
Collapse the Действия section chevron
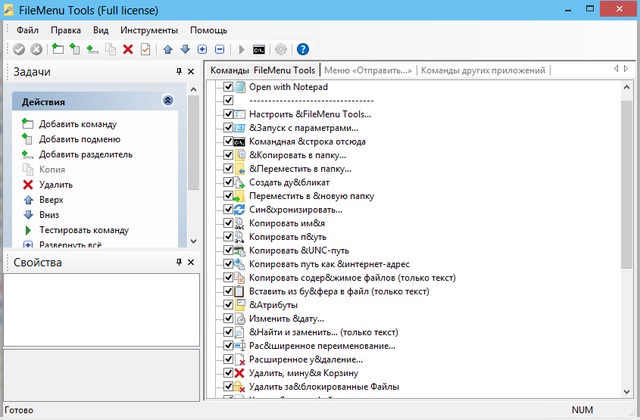tap(167, 101)
